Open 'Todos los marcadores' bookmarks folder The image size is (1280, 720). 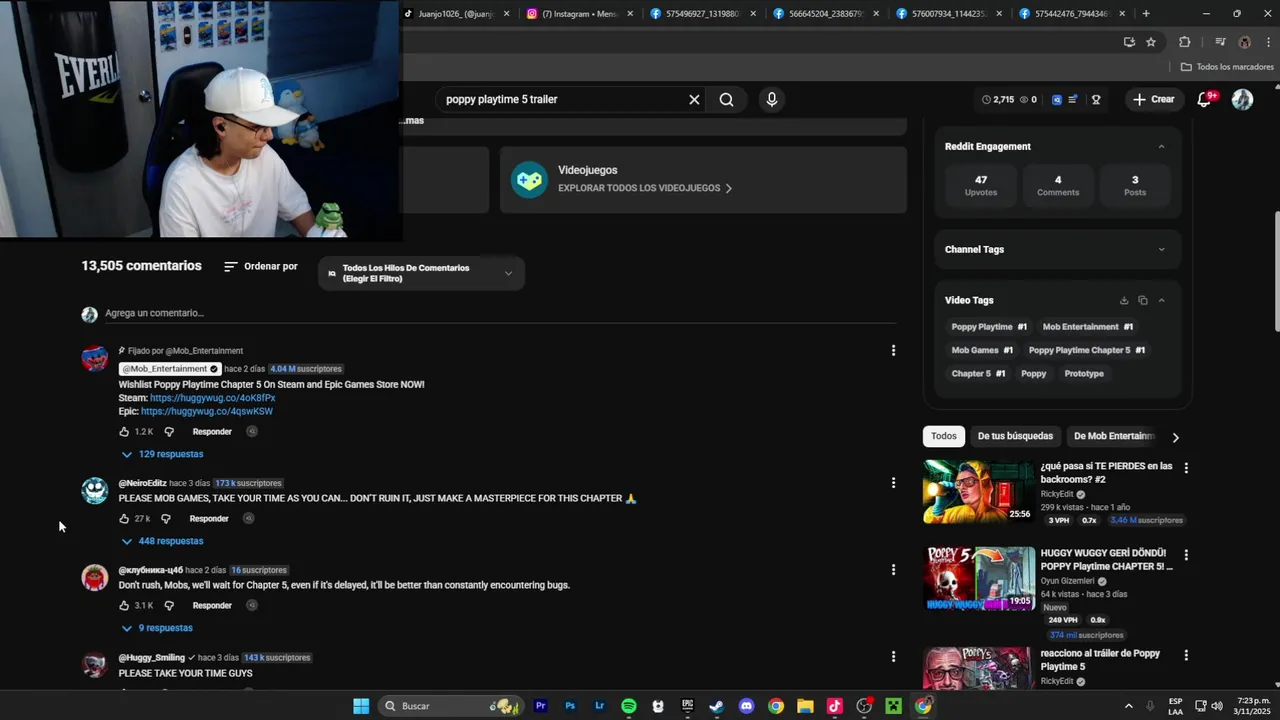(x=1227, y=67)
